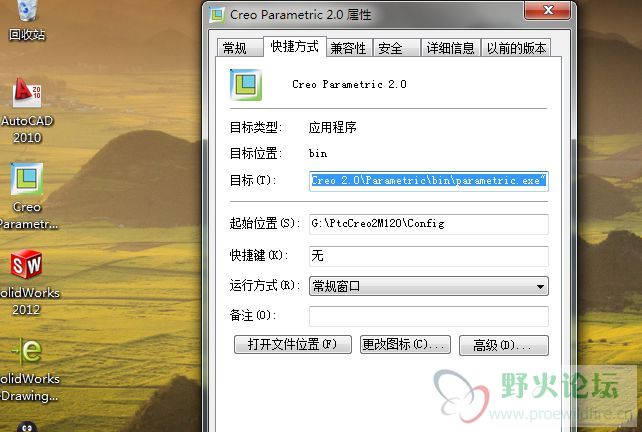The image size is (642, 432).
Task: Open the 详细信息 tab
Action: (x=450, y=48)
